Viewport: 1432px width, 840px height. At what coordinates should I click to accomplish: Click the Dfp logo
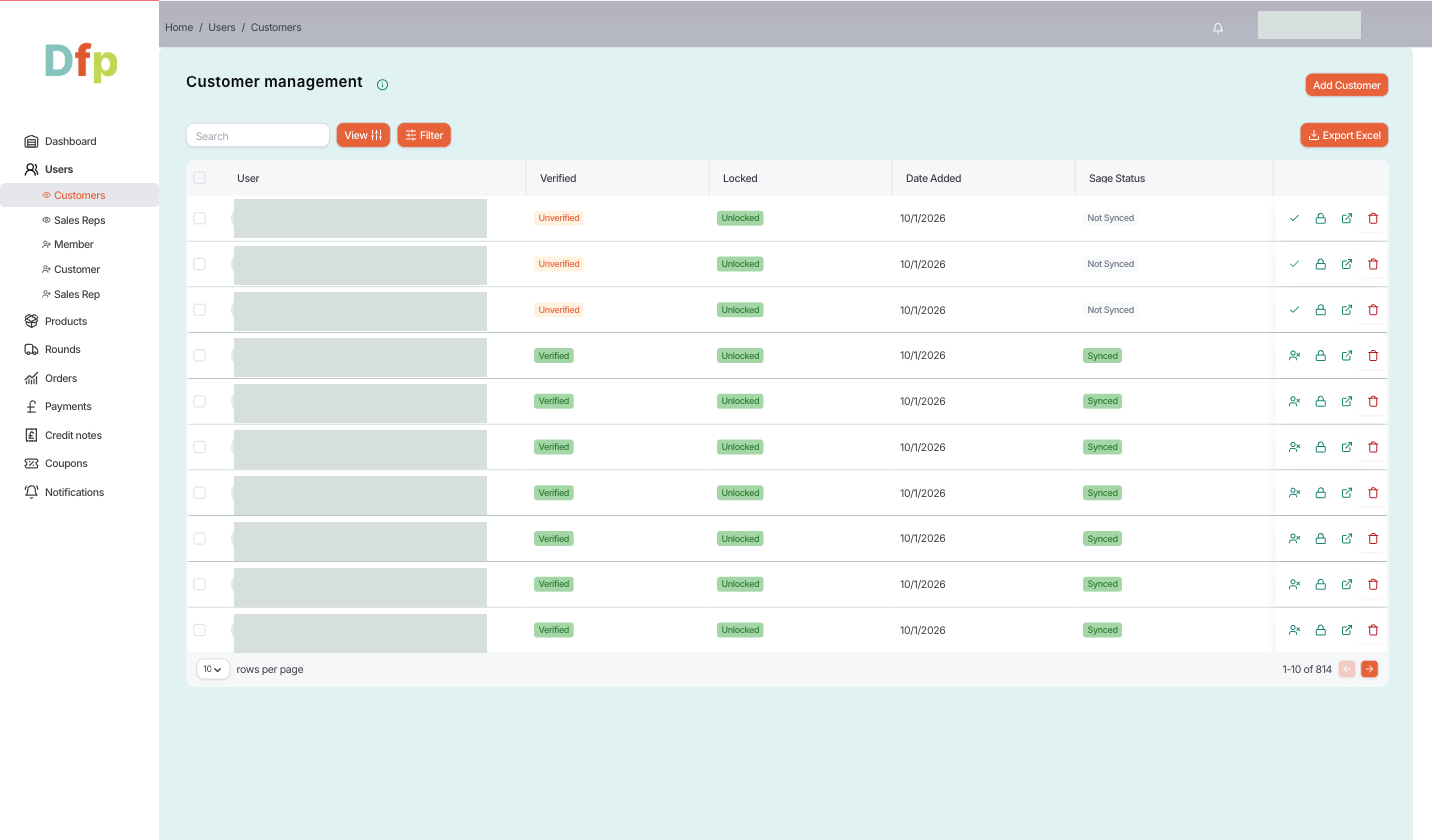coord(81,62)
